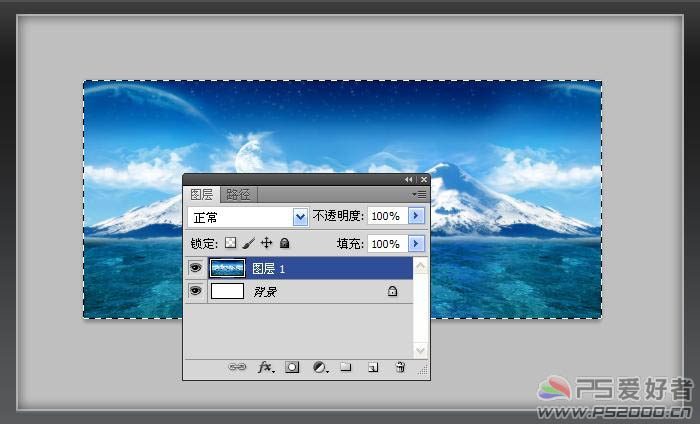Hide 图层 1 with its eye icon
700x424 pixels.
pos(195,268)
